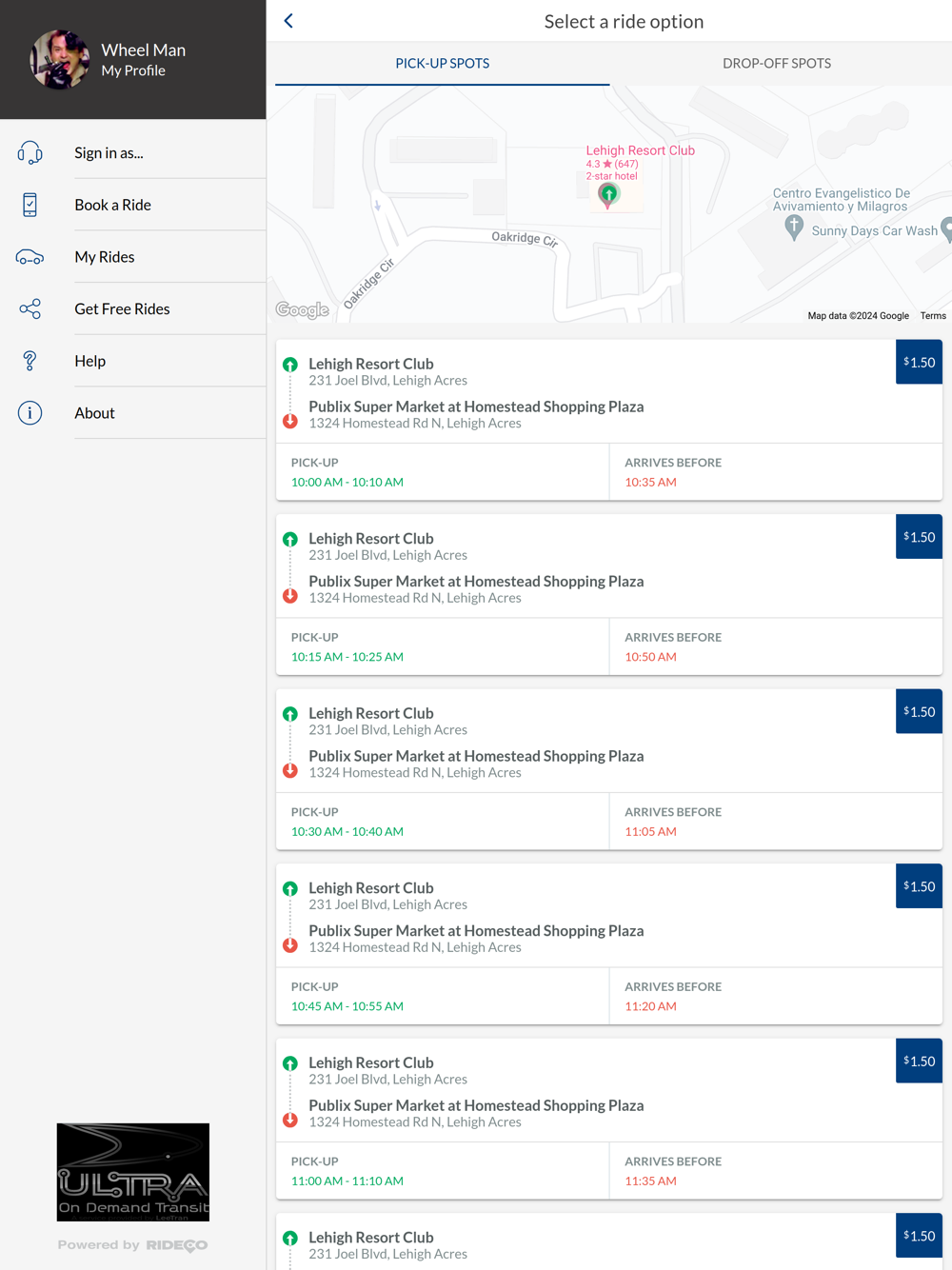This screenshot has height=1270, width=952.
Task: Click the Centro Evangelistico church map pin
Action: 794,227
